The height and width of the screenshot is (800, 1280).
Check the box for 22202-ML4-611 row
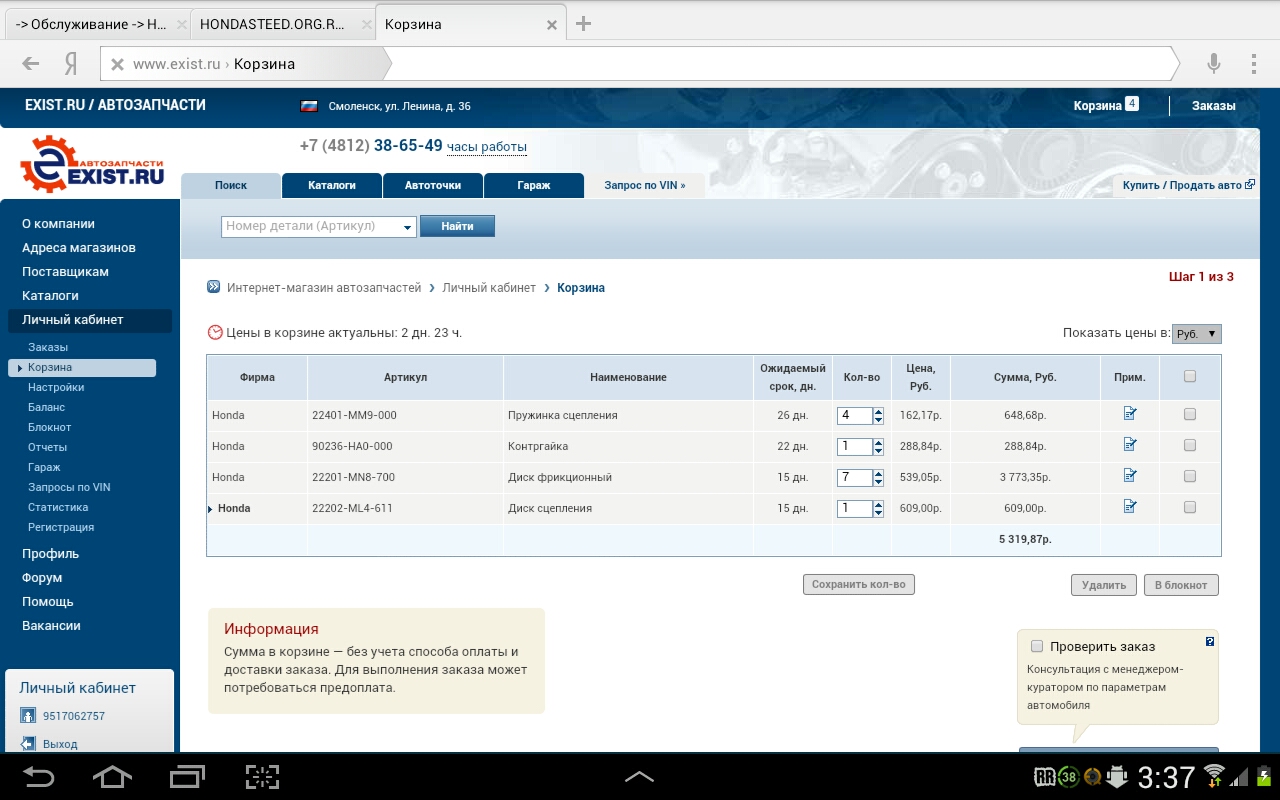(1190, 507)
